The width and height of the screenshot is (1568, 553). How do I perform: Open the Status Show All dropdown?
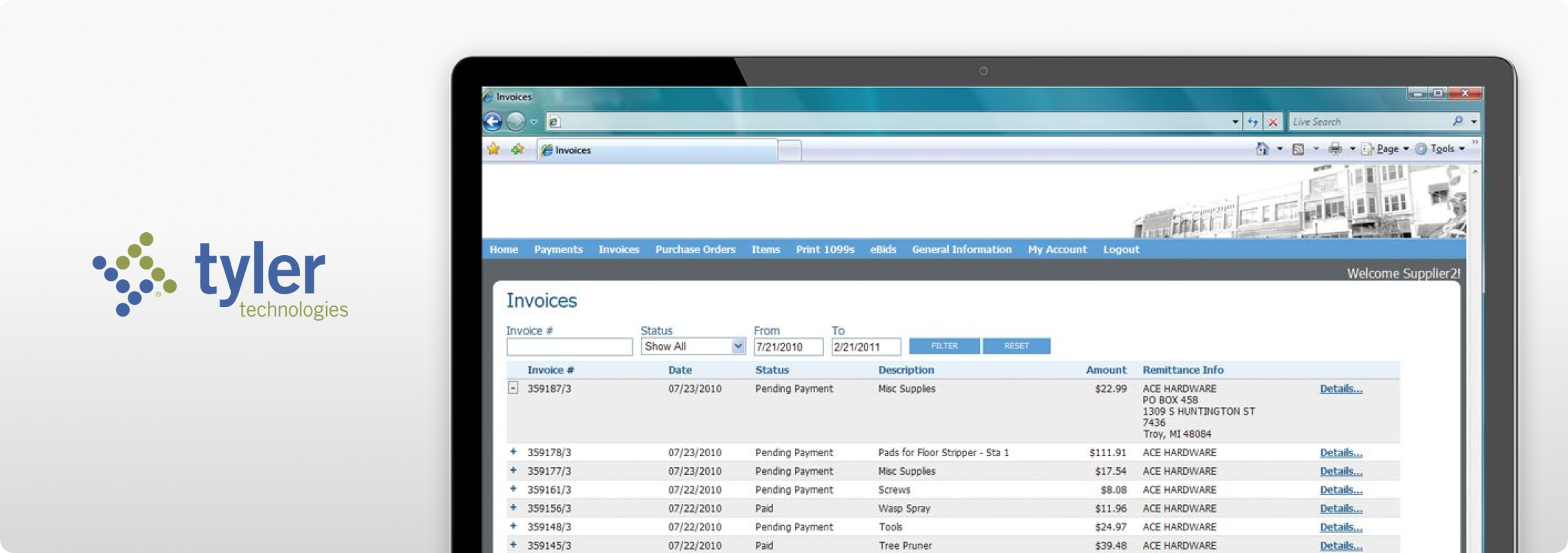coord(693,346)
